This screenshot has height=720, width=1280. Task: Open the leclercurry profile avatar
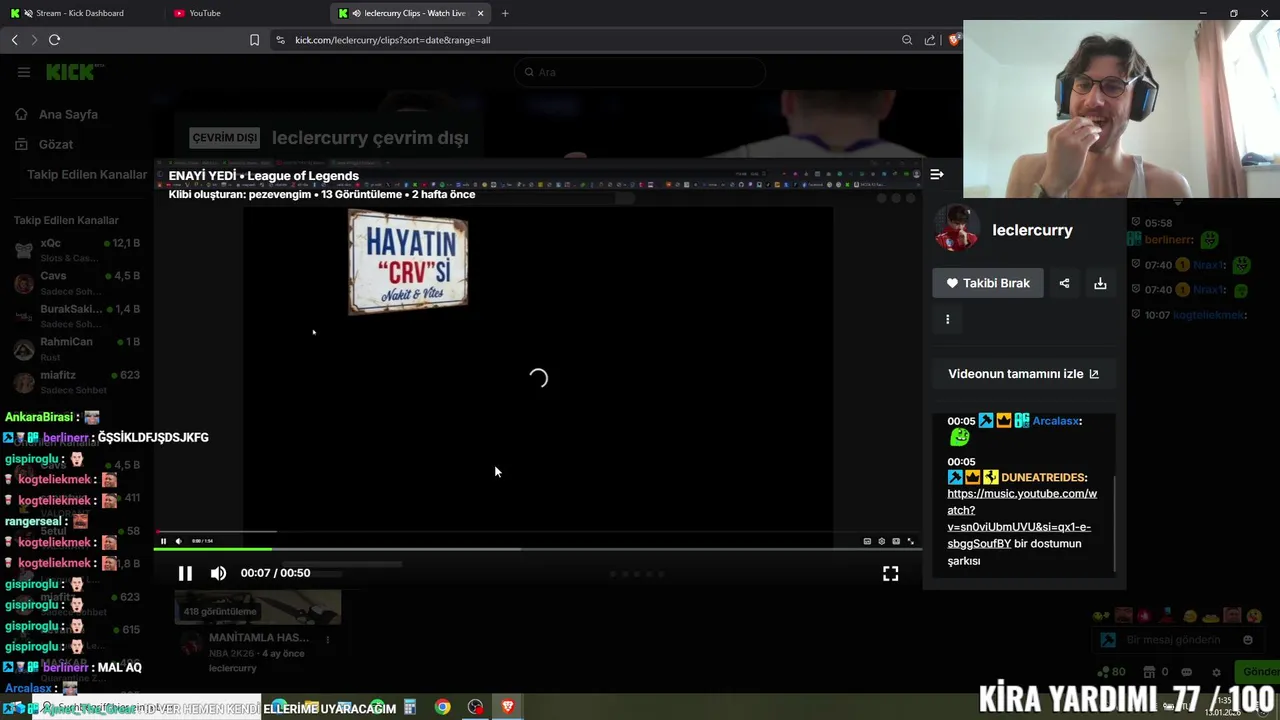click(x=956, y=229)
